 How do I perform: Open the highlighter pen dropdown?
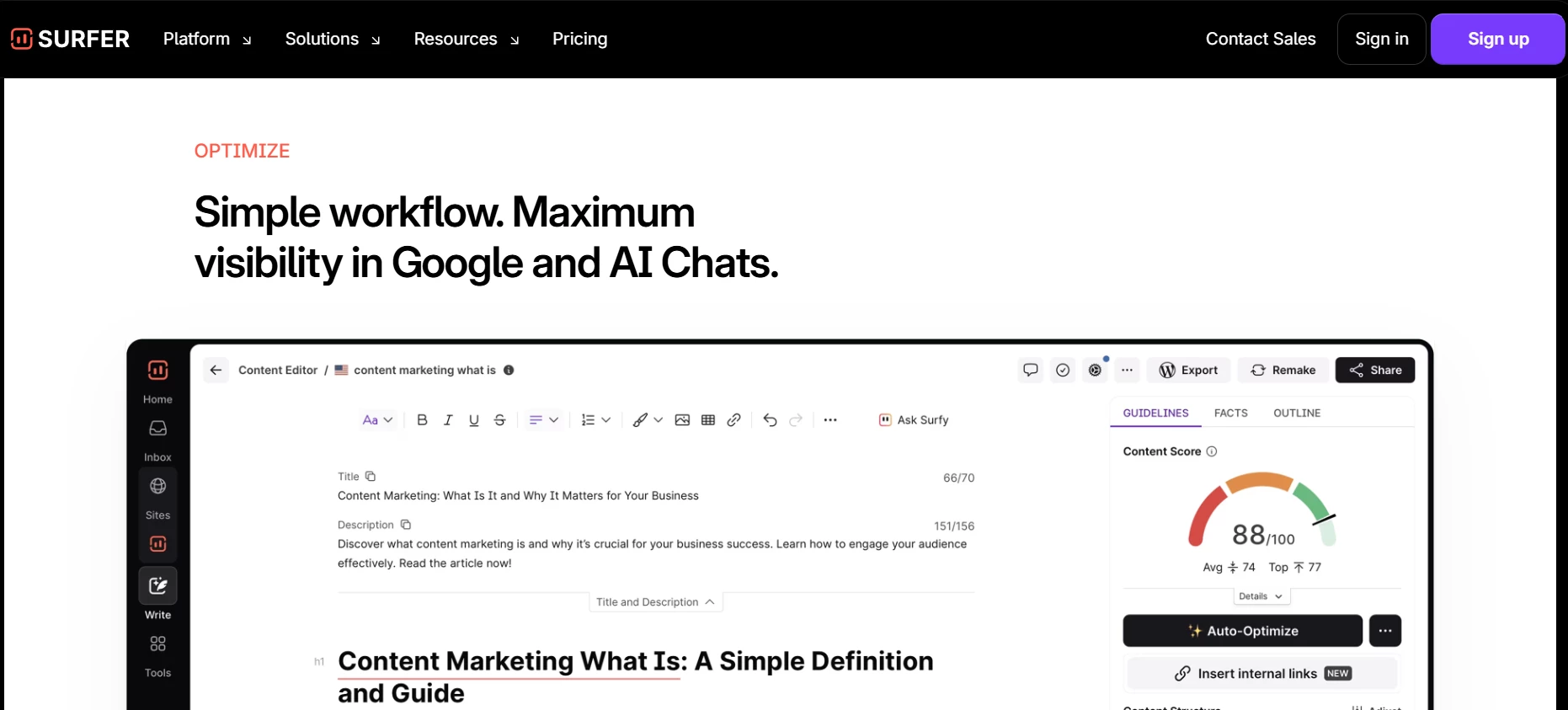(x=648, y=419)
